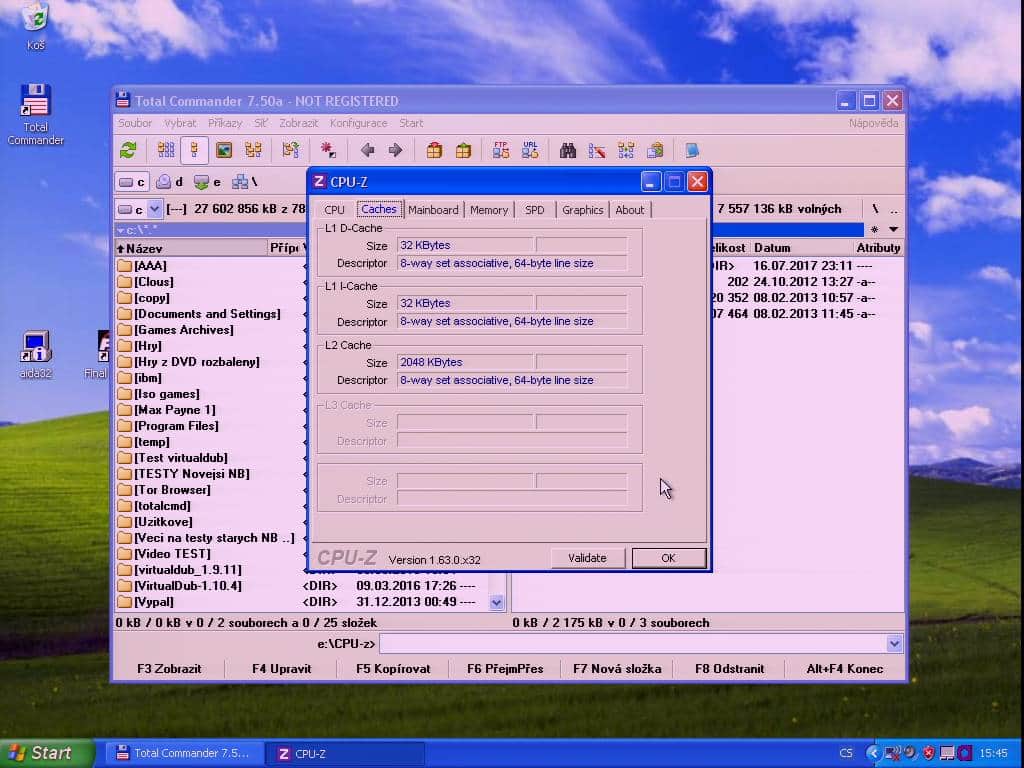Show the directory tree view icon

[x=253, y=151]
